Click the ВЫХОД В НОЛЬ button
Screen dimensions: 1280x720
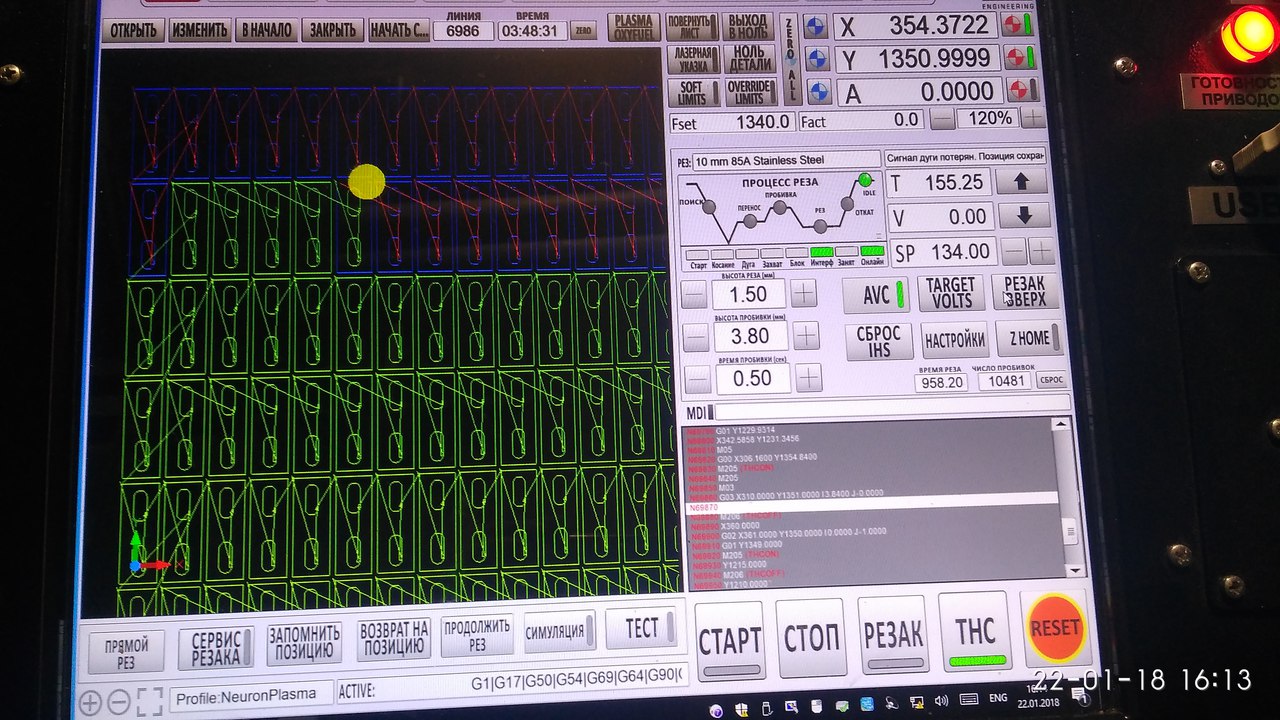[x=747, y=27]
